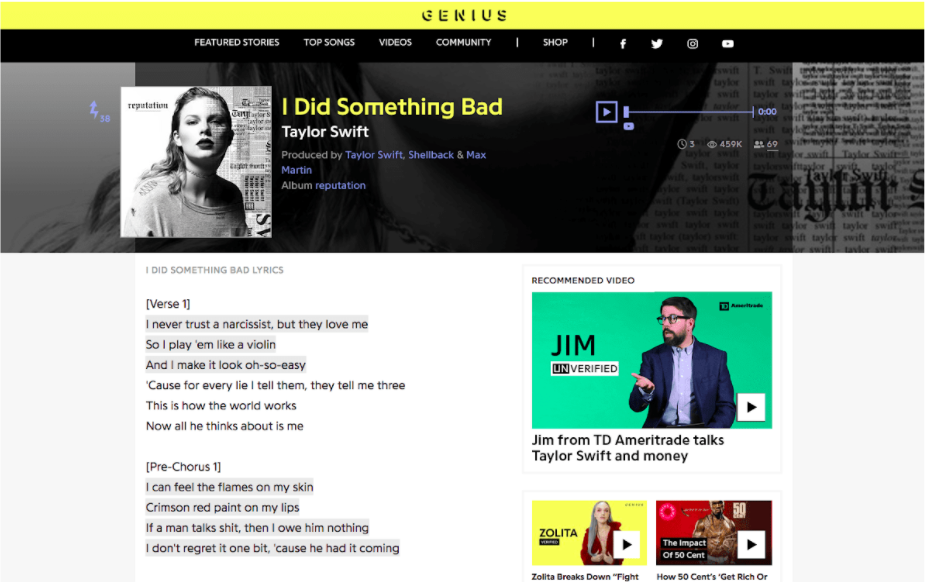Click the page views eye icon
The image size is (926, 583).
tap(712, 144)
